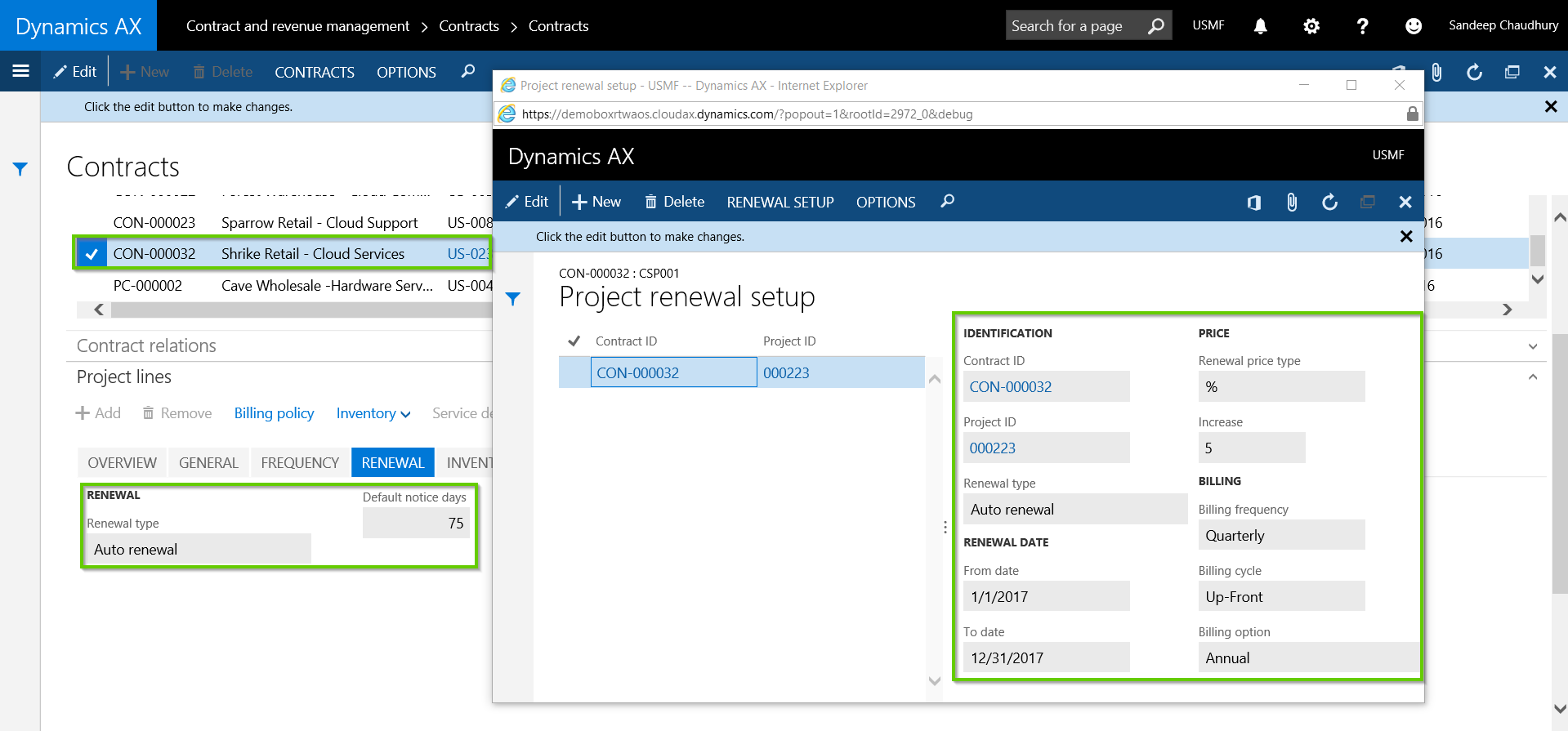
Task: Toggle the checkbox for CON-000032 row
Action: click(92, 254)
